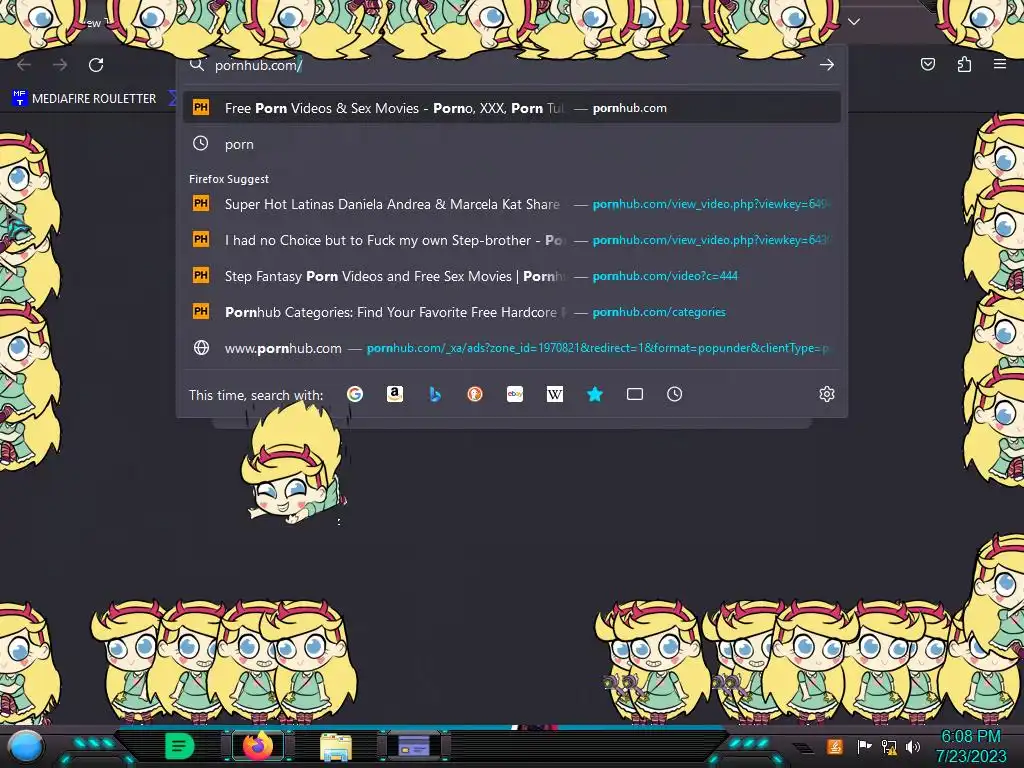Open the Extensions puzzle icon
This screenshot has height=768, width=1024.
(x=964, y=64)
